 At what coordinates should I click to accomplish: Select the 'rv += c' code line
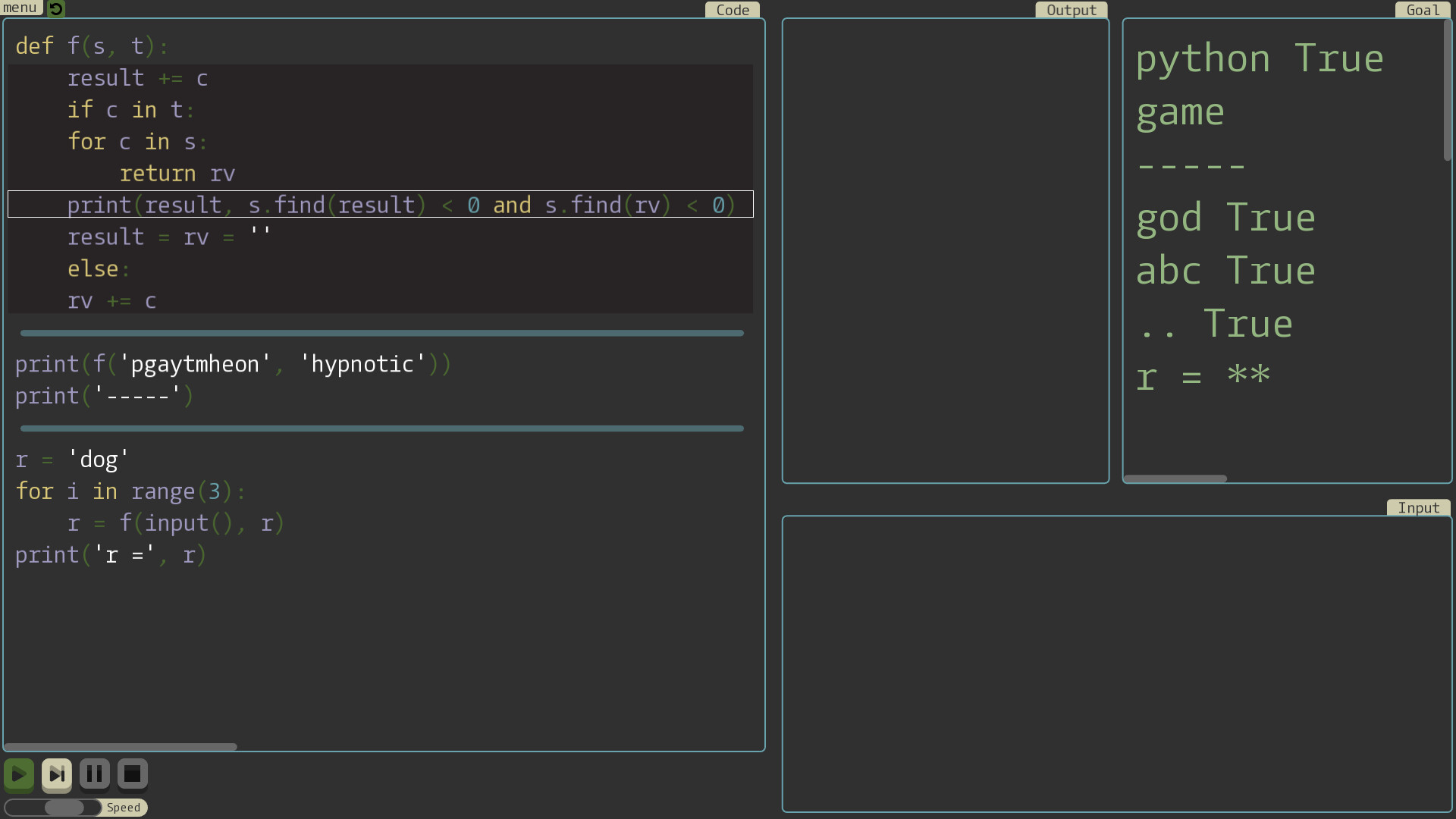pyautogui.click(x=112, y=300)
